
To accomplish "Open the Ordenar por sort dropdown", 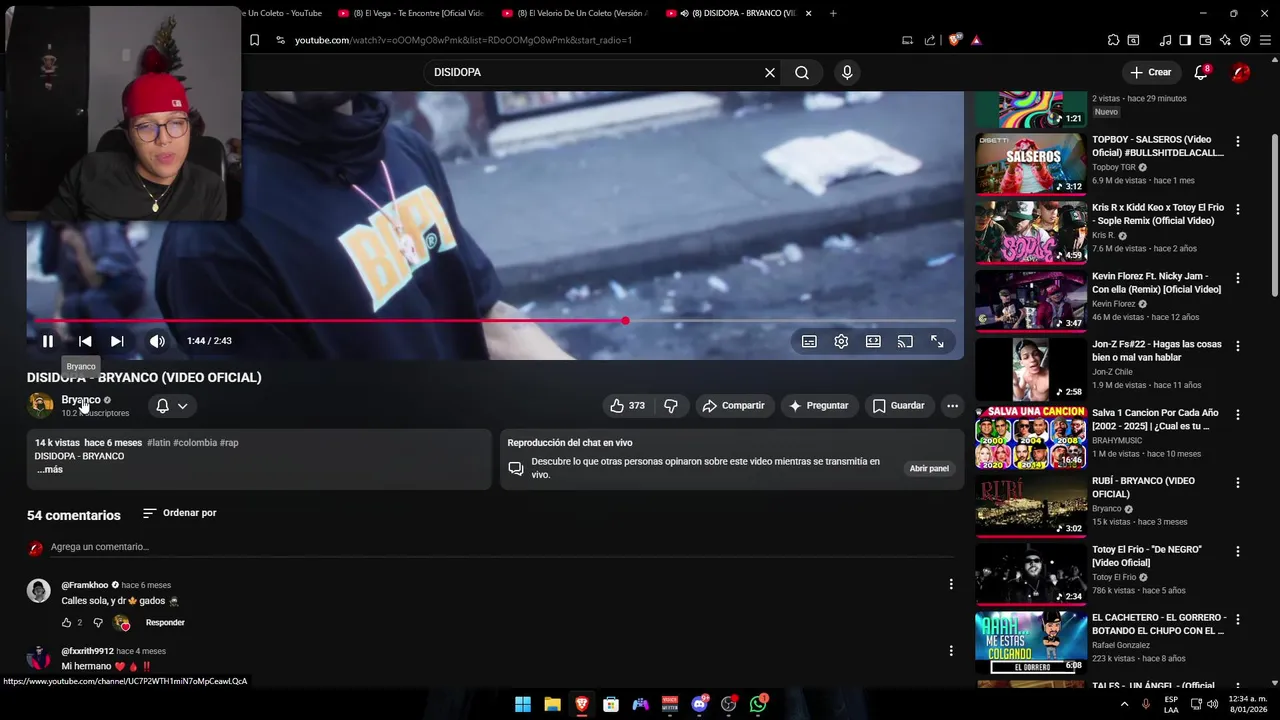I will pos(179,513).
